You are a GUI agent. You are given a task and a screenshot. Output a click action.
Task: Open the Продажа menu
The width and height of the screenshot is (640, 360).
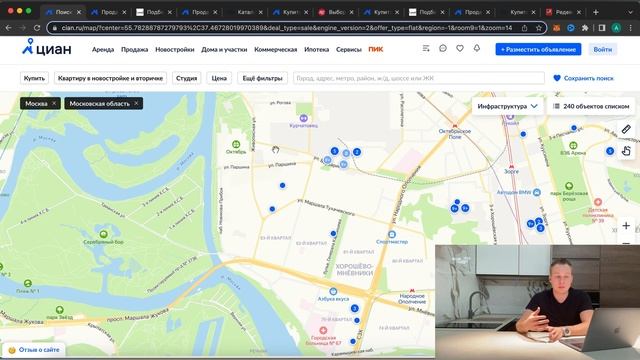click(135, 49)
